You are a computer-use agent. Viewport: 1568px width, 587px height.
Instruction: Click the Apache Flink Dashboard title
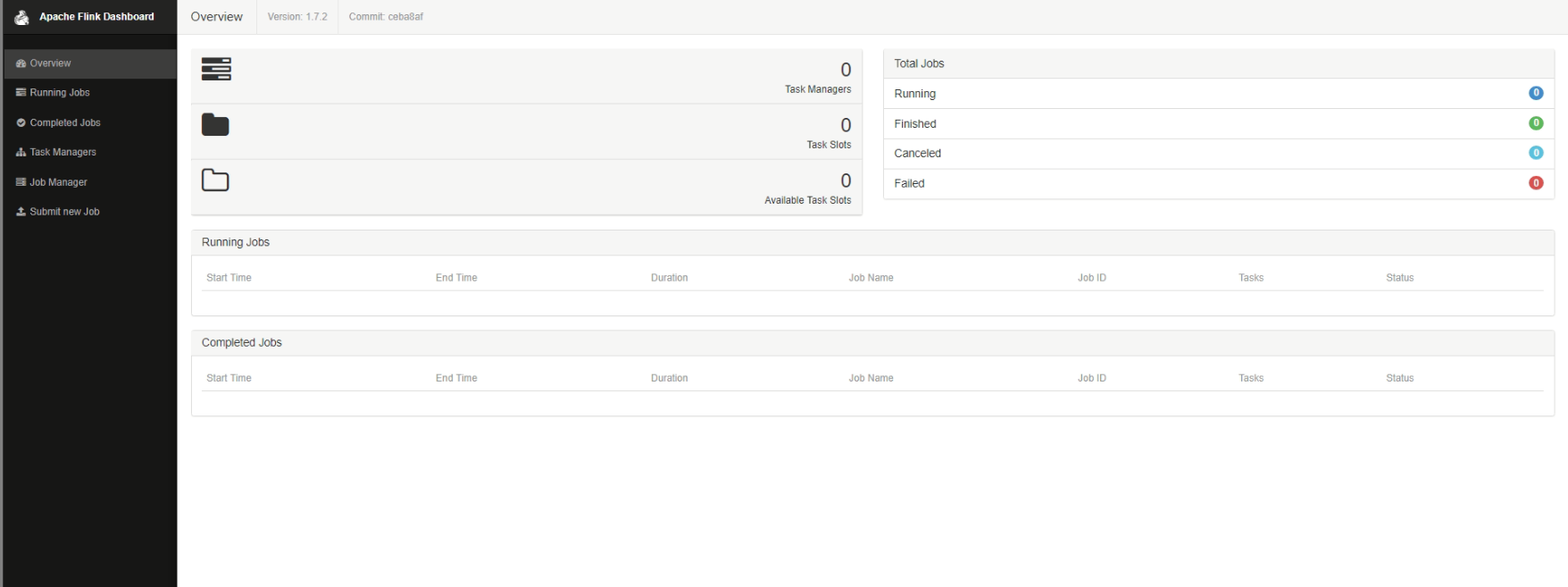[x=96, y=17]
